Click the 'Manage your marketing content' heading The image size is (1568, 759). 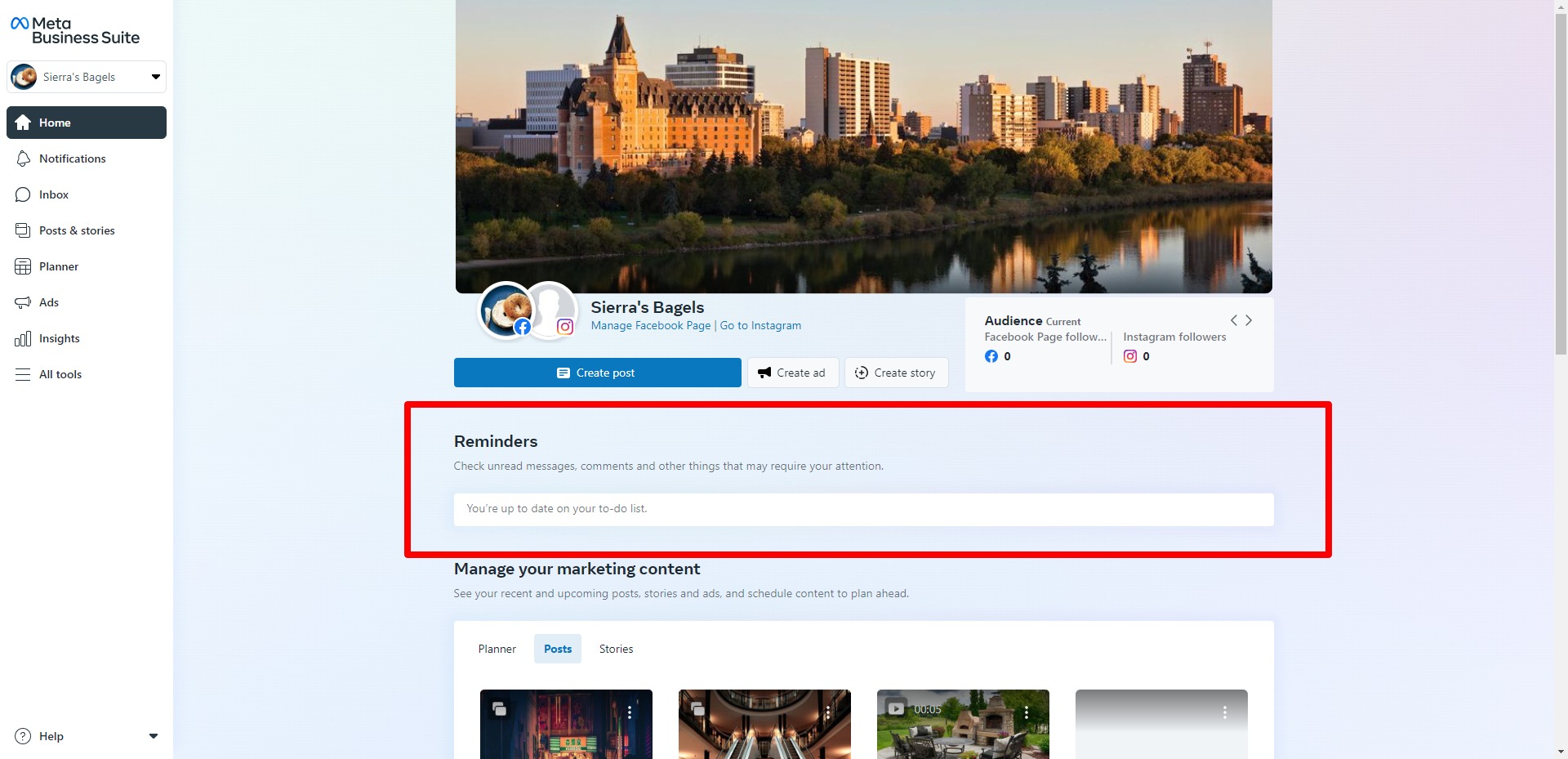[577, 569]
